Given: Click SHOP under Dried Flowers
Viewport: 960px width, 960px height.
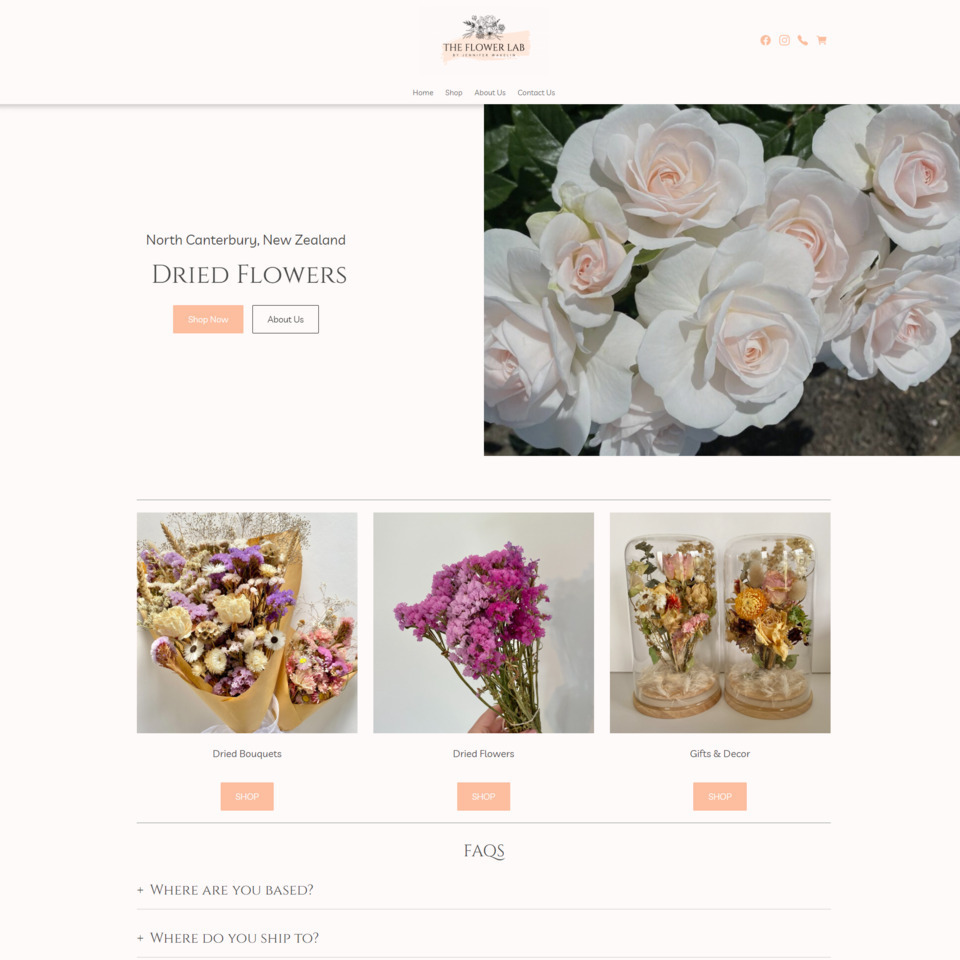Looking at the screenshot, I should click(x=484, y=797).
